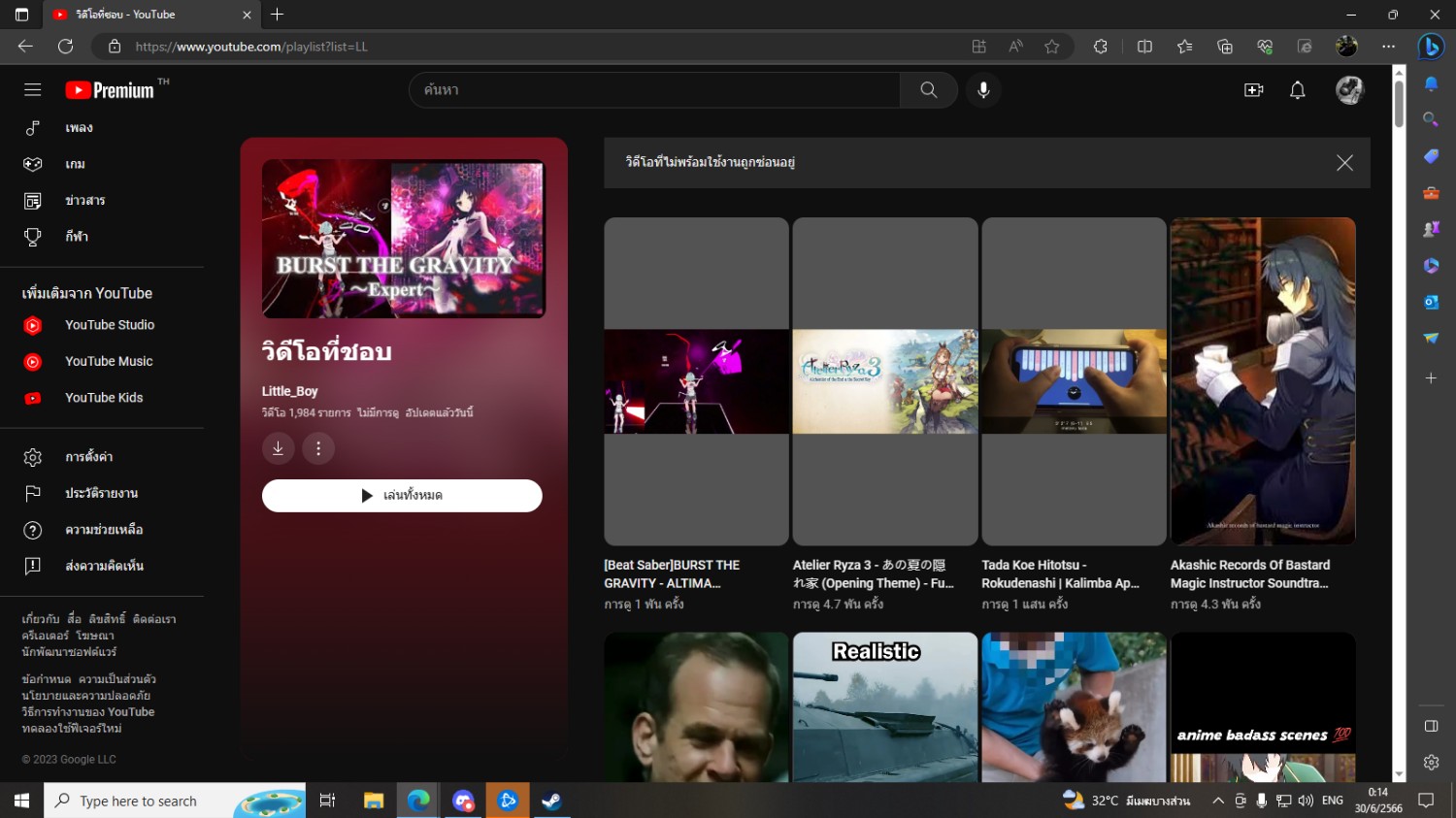Screen dimensions: 1456x818
Task: Open Read aloud icon in address bar
Action: pyautogui.click(x=1016, y=47)
